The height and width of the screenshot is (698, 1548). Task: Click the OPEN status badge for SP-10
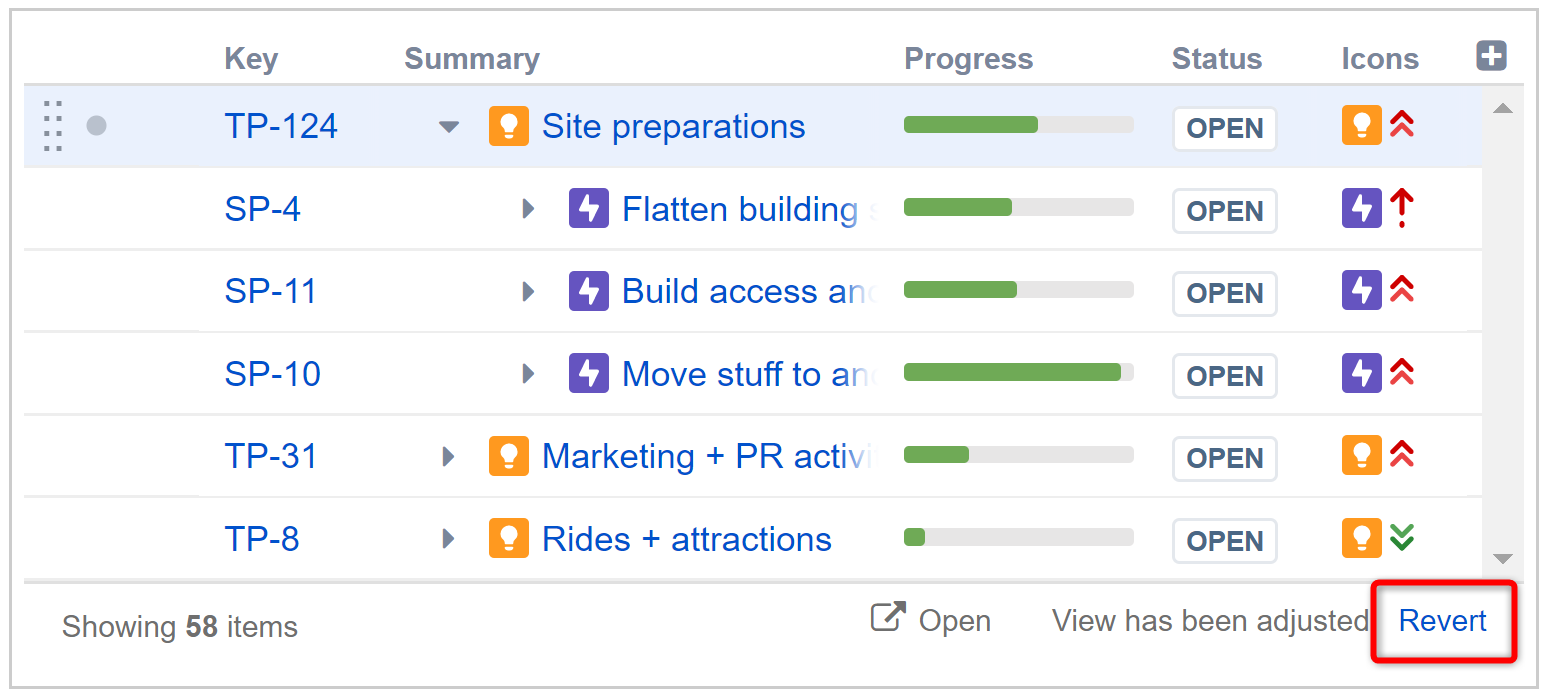pyautogui.click(x=1224, y=376)
